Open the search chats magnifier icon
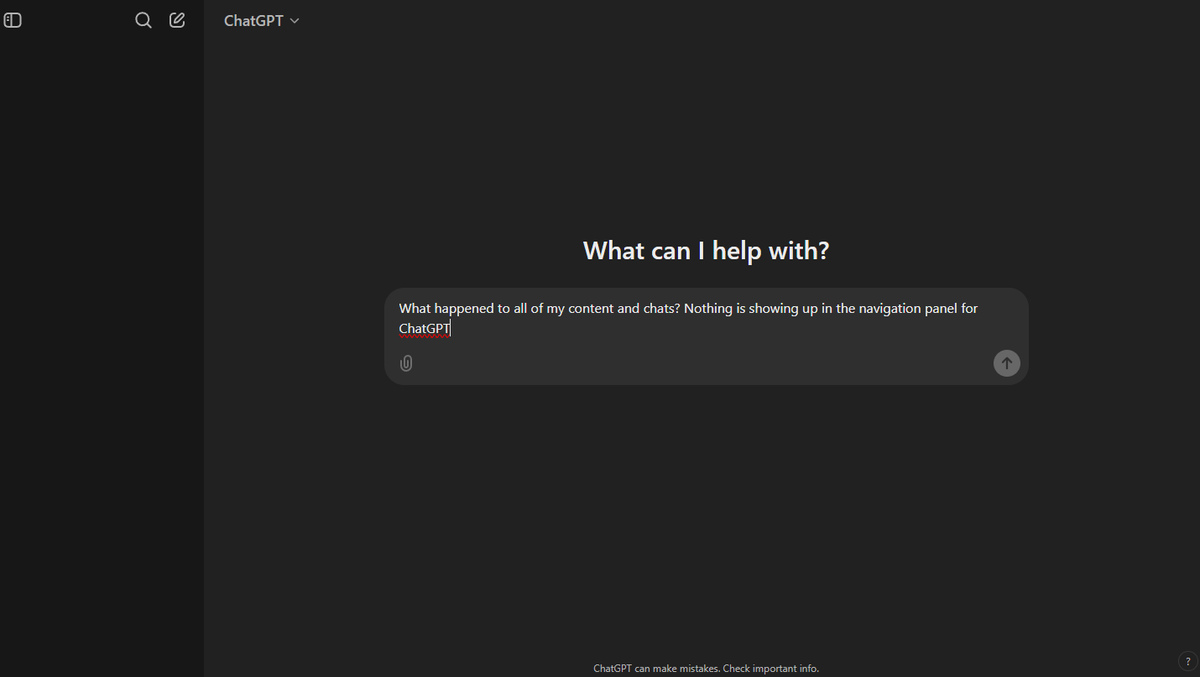 (143, 20)
